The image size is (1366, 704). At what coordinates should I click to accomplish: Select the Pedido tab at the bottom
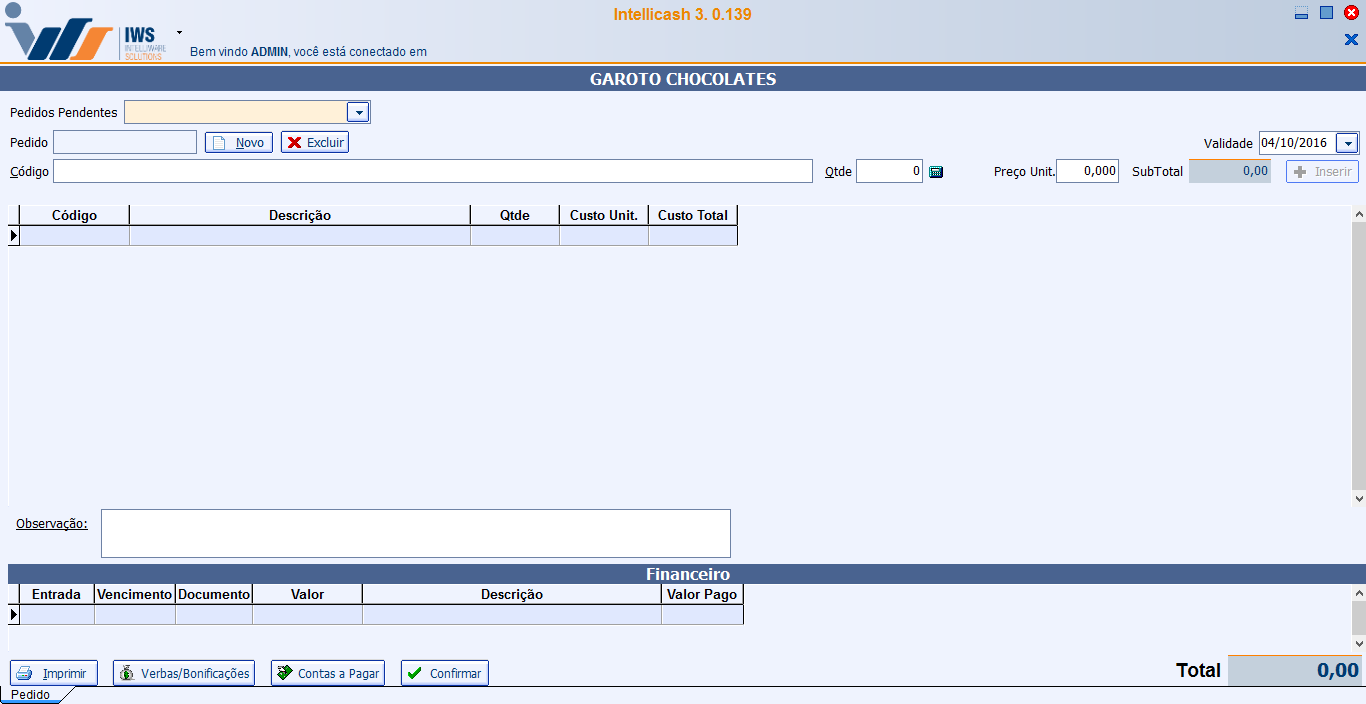point(31,695)
